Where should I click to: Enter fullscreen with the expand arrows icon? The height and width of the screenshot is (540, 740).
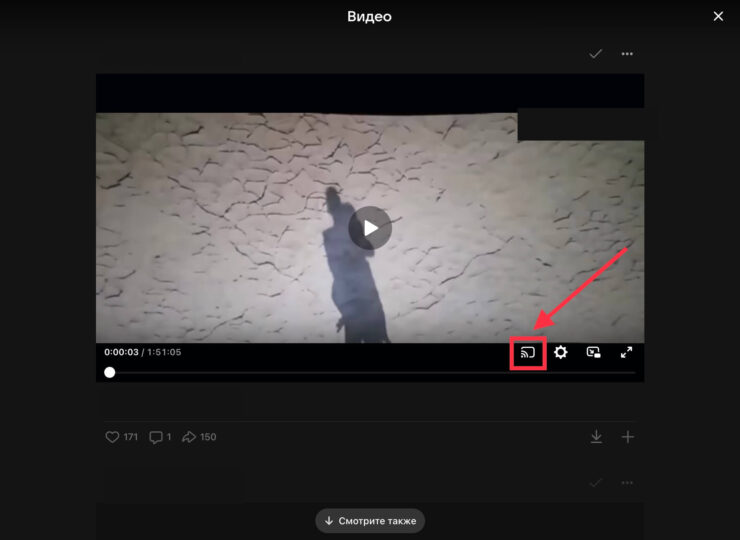pos(627,352)
